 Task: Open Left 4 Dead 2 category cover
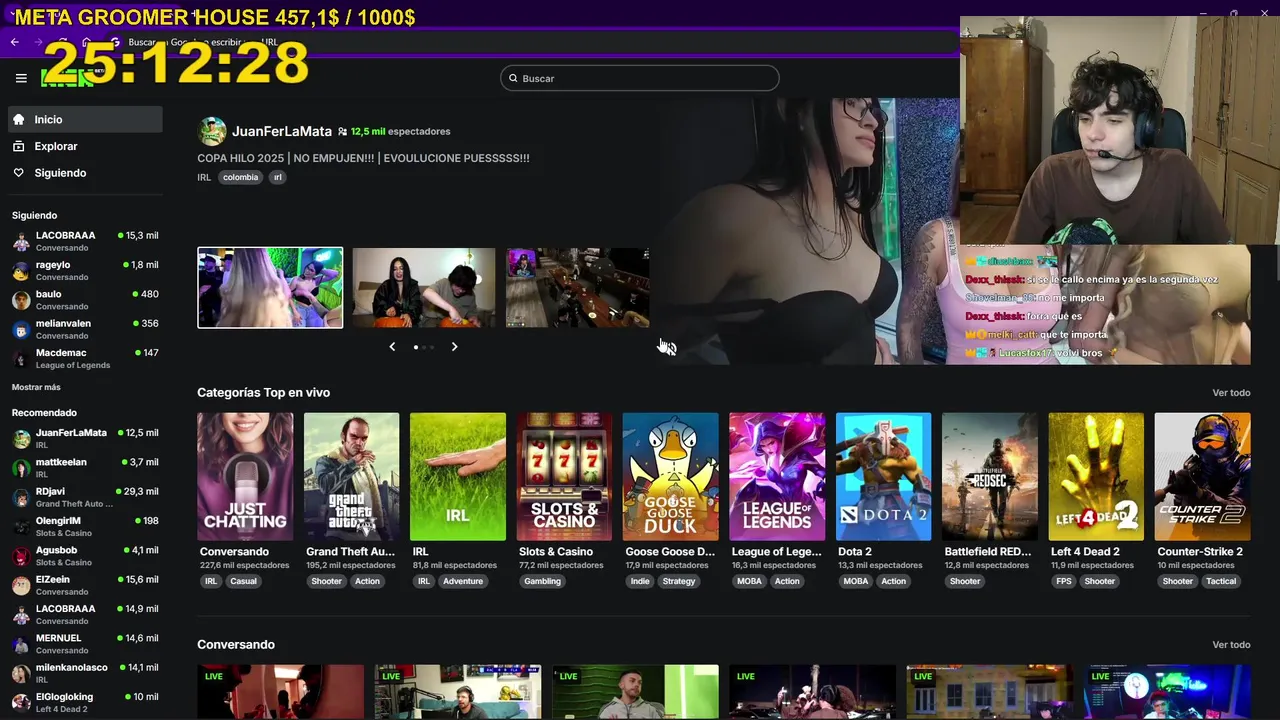click(1096, 476)
